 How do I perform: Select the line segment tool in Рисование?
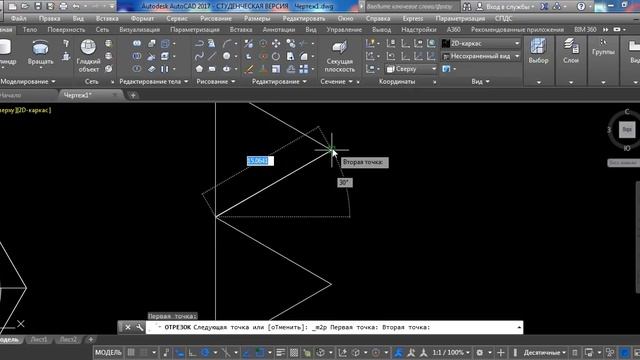coord(212,56)
